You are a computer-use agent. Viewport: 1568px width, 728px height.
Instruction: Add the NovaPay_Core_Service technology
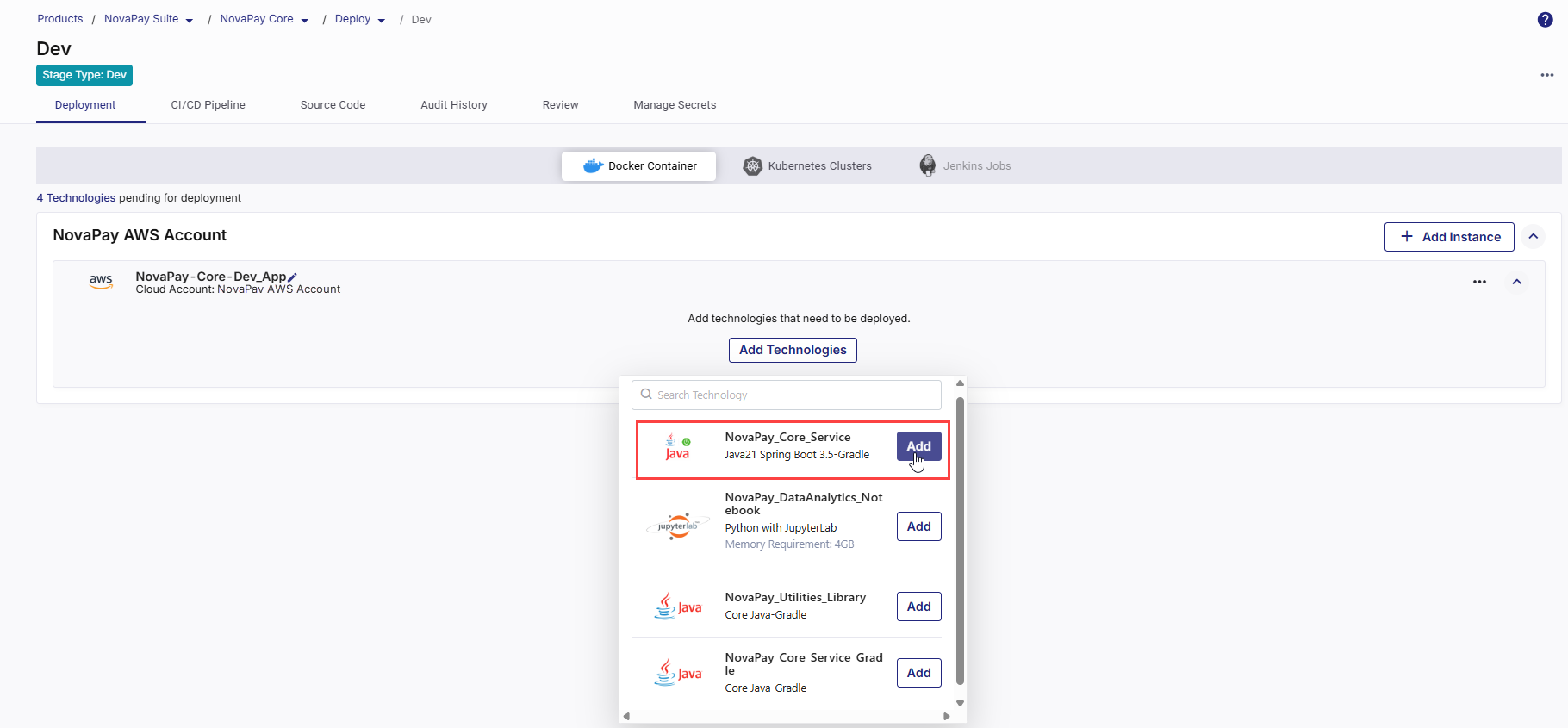(x=918, y=446)
